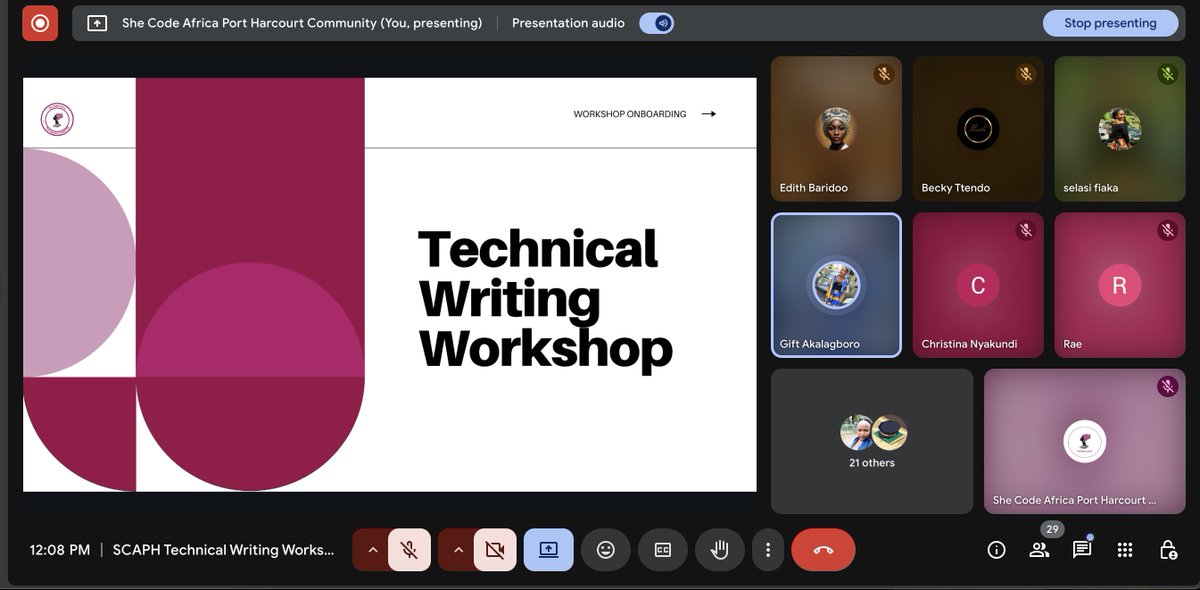Select Gift Akalagboro participant tile
This screenshot has height=590, width=1200.
pyautogui.click(x=836, y=285)
